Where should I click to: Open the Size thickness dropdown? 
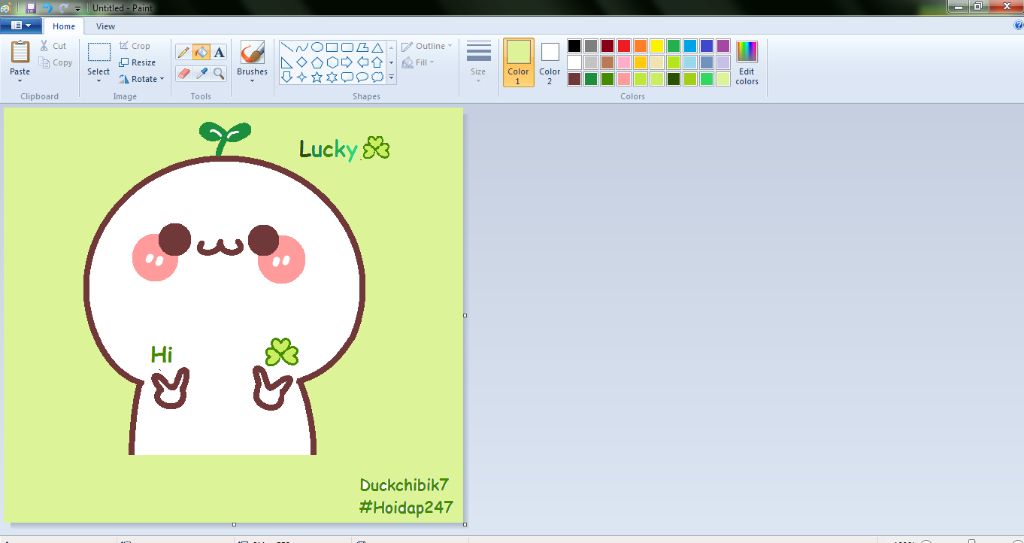479,61
